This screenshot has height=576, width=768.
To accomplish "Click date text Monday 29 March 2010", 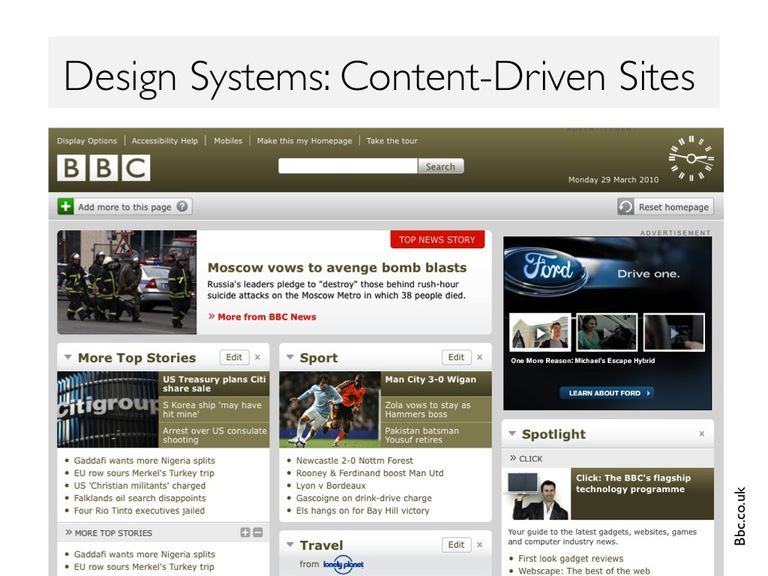I will (613, 180).
